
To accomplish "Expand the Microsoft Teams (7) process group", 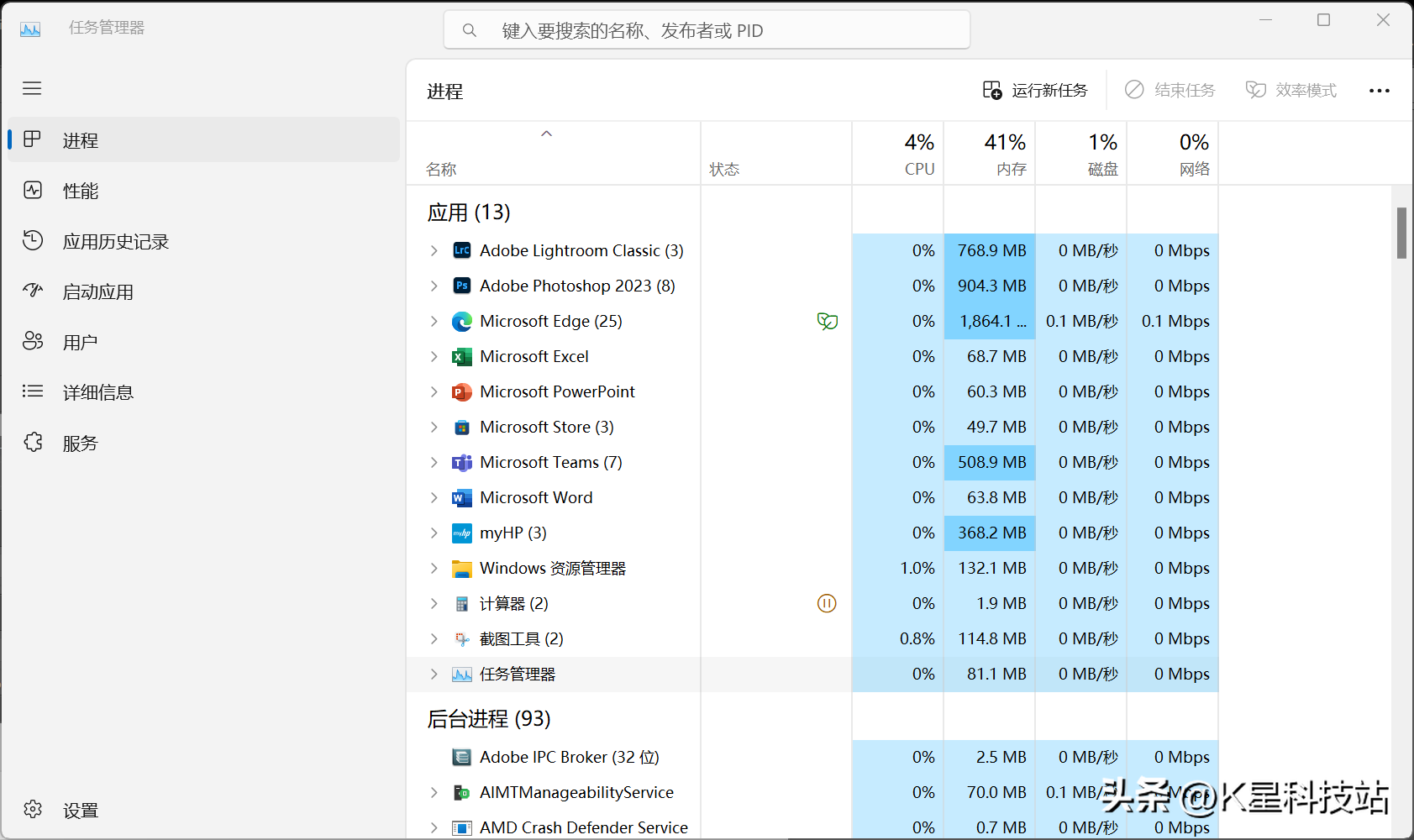I will (434, 463).
